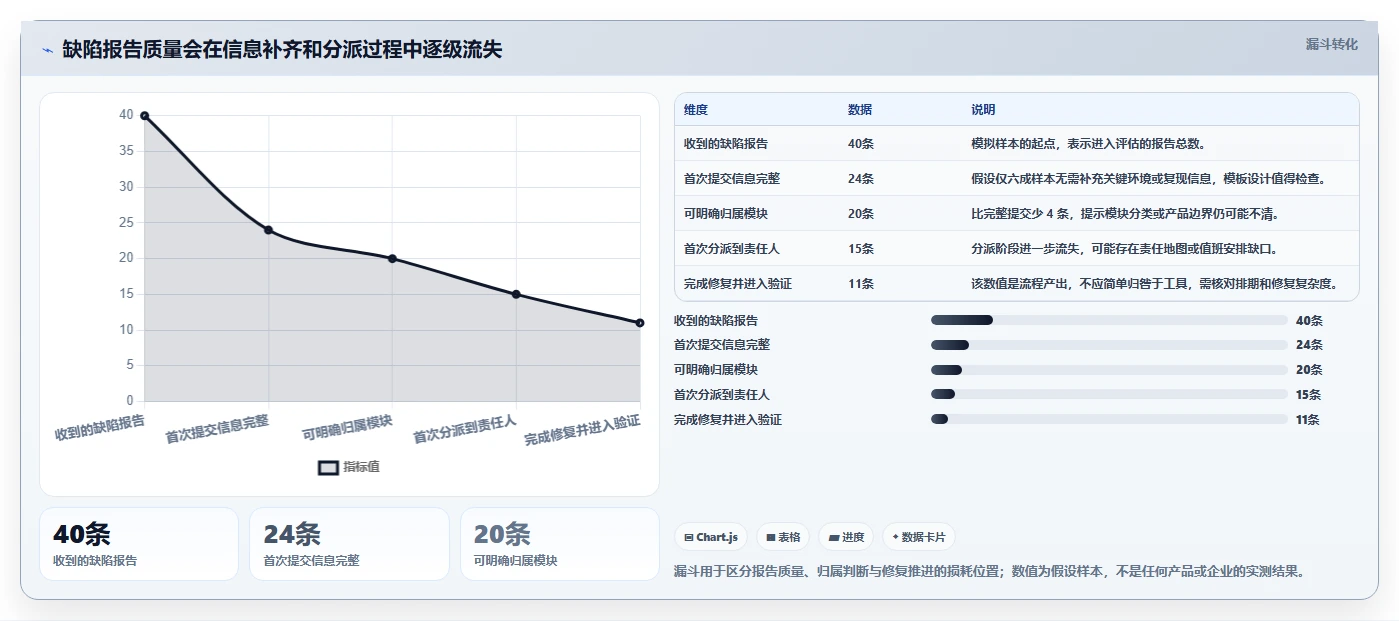1399x621 pixels.
Task: Click the x-axis label 完成修复并进入验证
Action: pyautogui.click(x=582, y=430)
